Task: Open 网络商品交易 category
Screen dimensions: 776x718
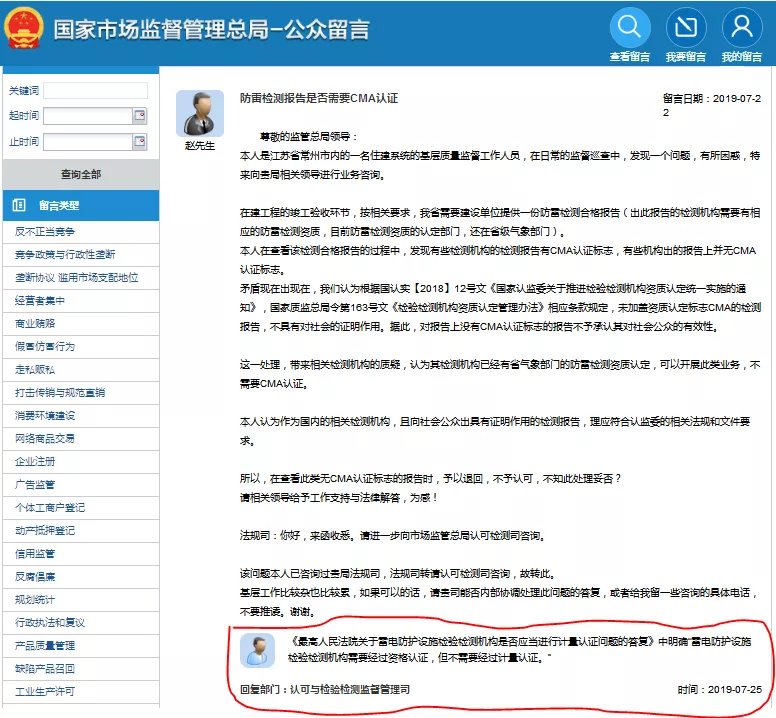Action: (x=45, y=438)
